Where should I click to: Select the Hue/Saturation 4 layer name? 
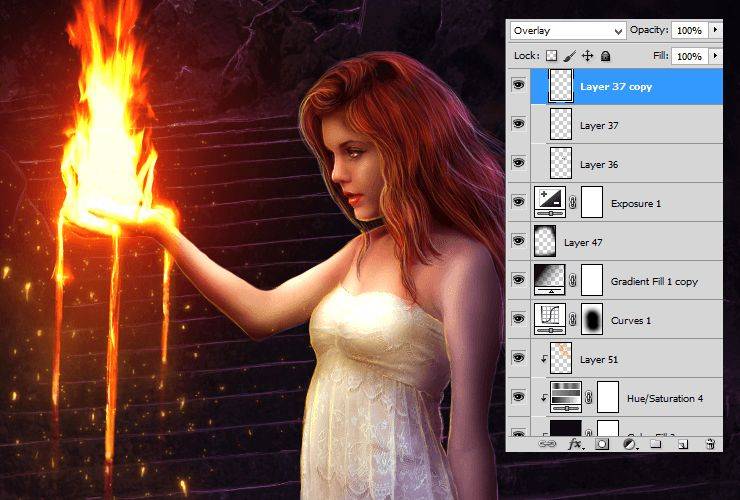tap(665, 398)
